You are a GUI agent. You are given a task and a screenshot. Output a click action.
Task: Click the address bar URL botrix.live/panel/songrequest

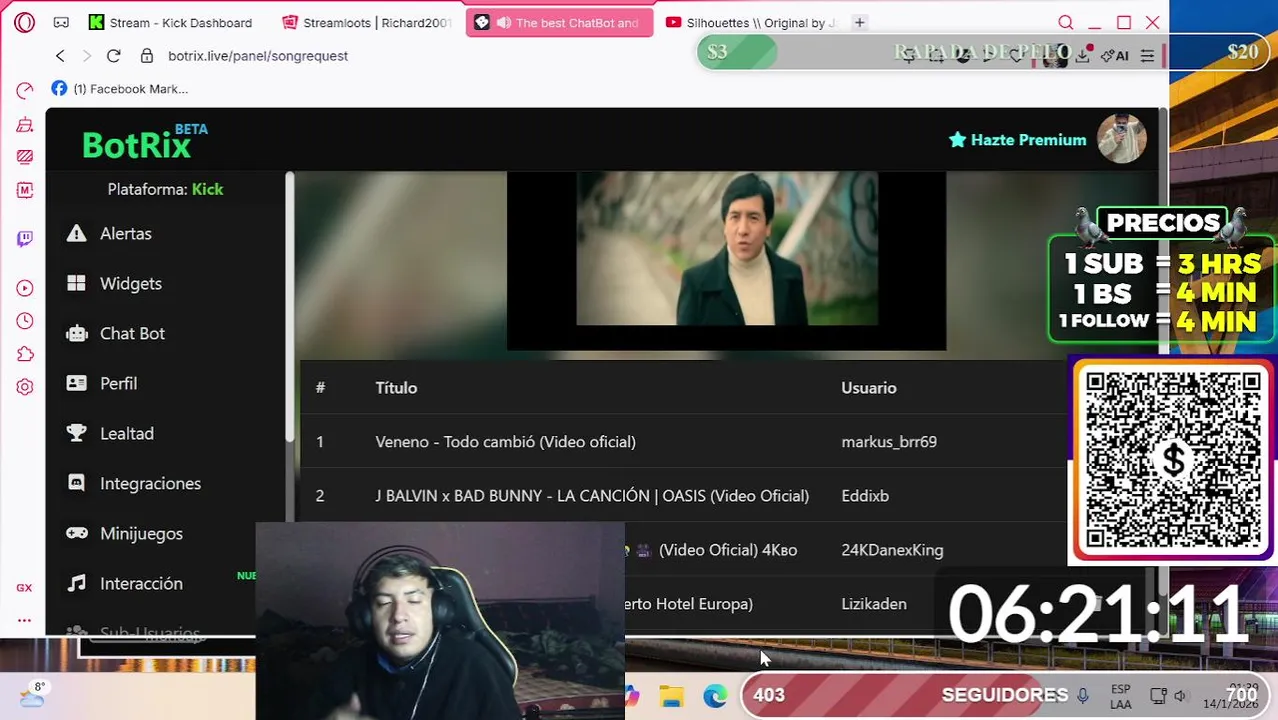(258, 56)
